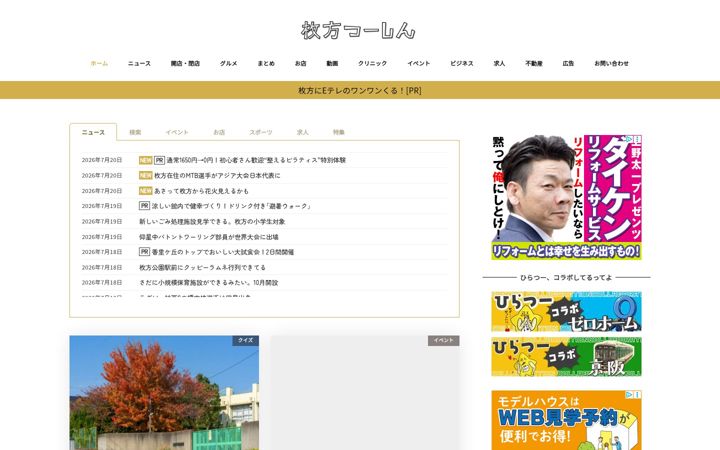Open the 枚方在住のMTB選手 article
720x450 pixels.
tap(217, 175)
